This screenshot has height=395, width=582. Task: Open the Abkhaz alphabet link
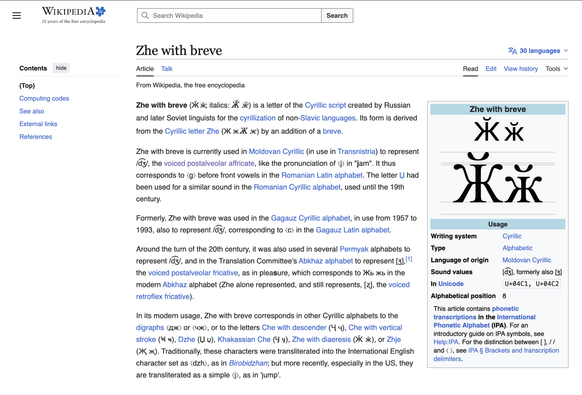tap(326, 261)
